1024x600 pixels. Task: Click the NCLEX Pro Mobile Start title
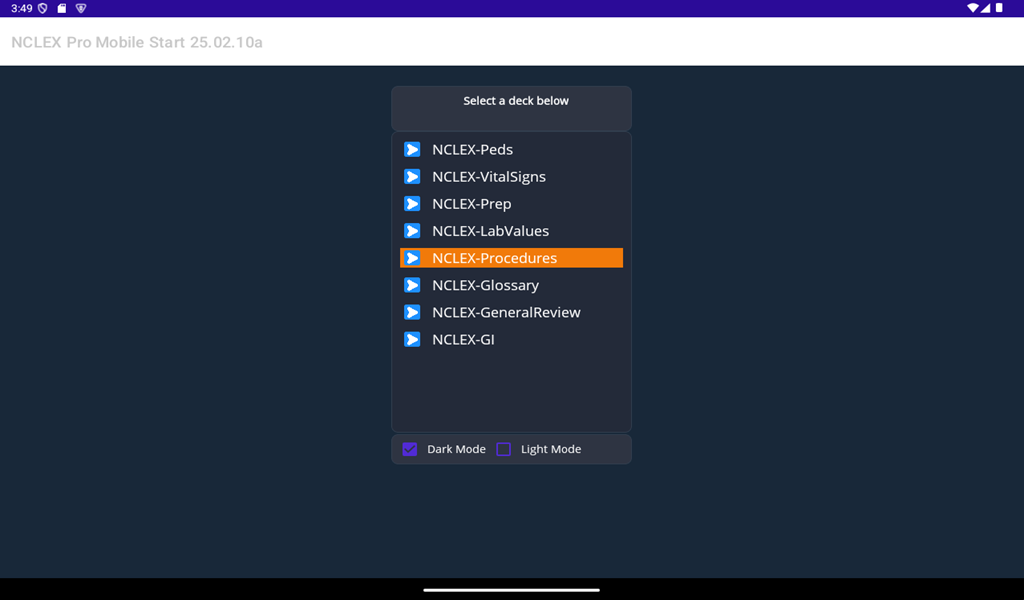[x=137, y=42]
